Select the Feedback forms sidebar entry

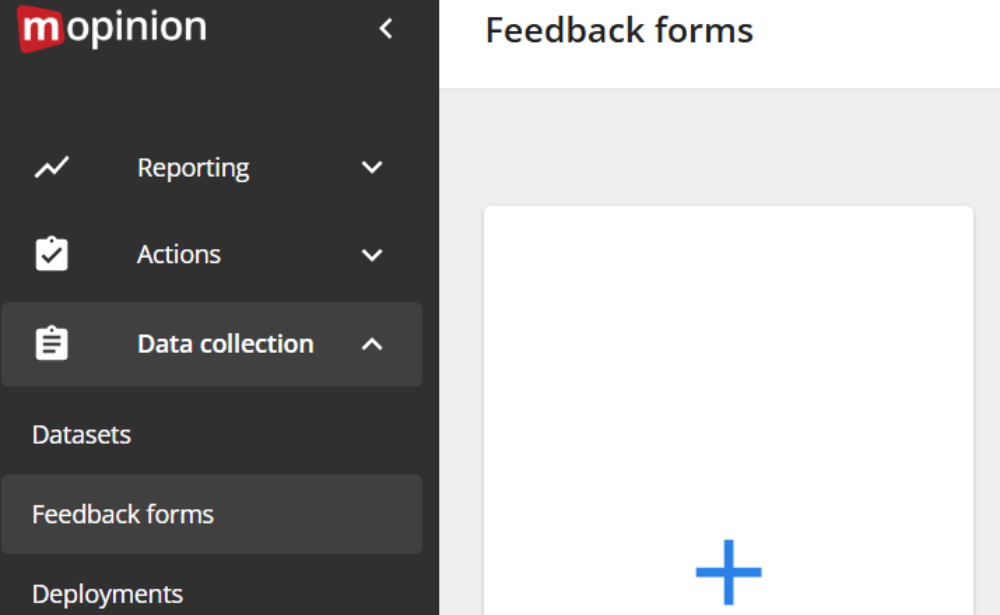(123, 514)
